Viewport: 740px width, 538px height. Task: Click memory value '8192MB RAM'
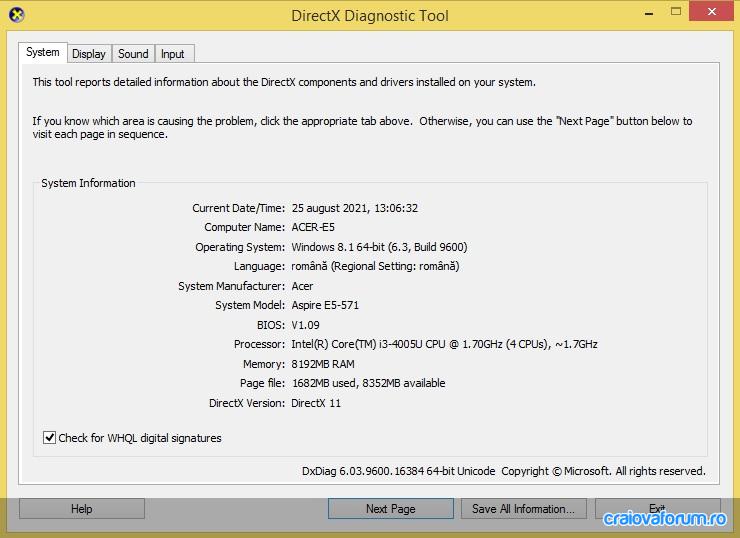click(x=323, y=364)
